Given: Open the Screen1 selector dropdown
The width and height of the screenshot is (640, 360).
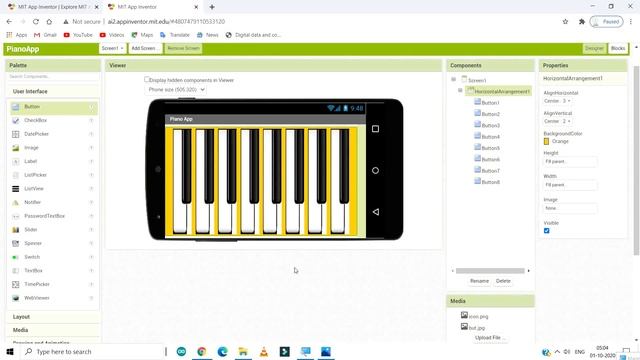Looking at the screenshot, I should click(x=113, y=48).
